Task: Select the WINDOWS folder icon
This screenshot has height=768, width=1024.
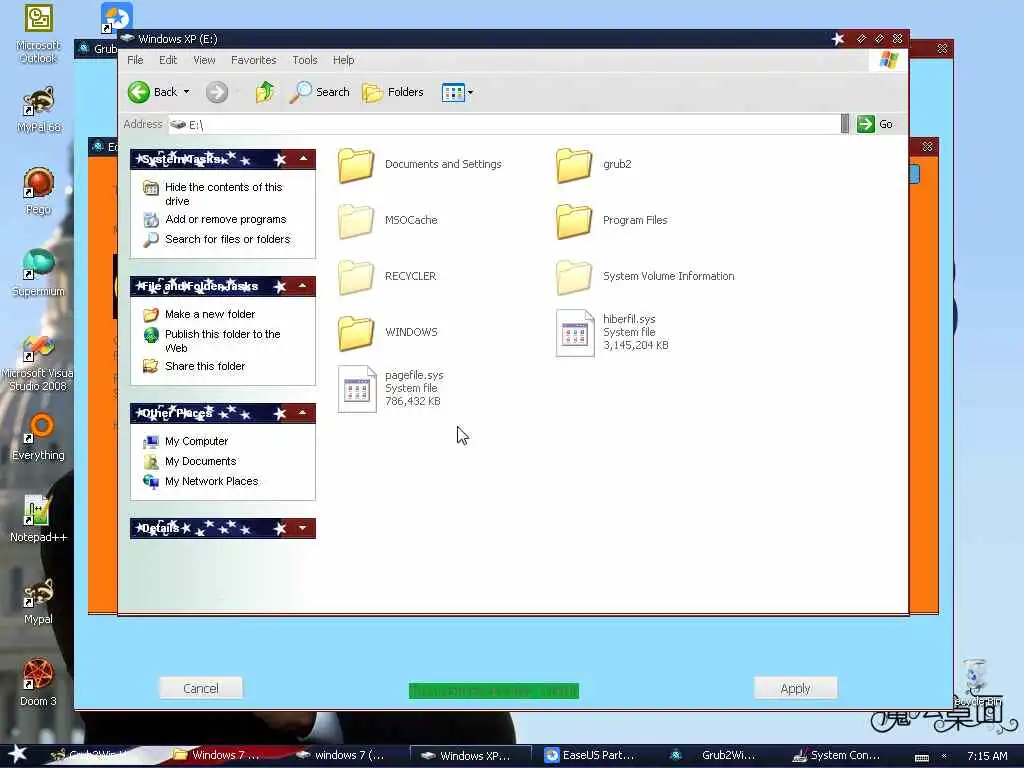Action: coord(356,334)
